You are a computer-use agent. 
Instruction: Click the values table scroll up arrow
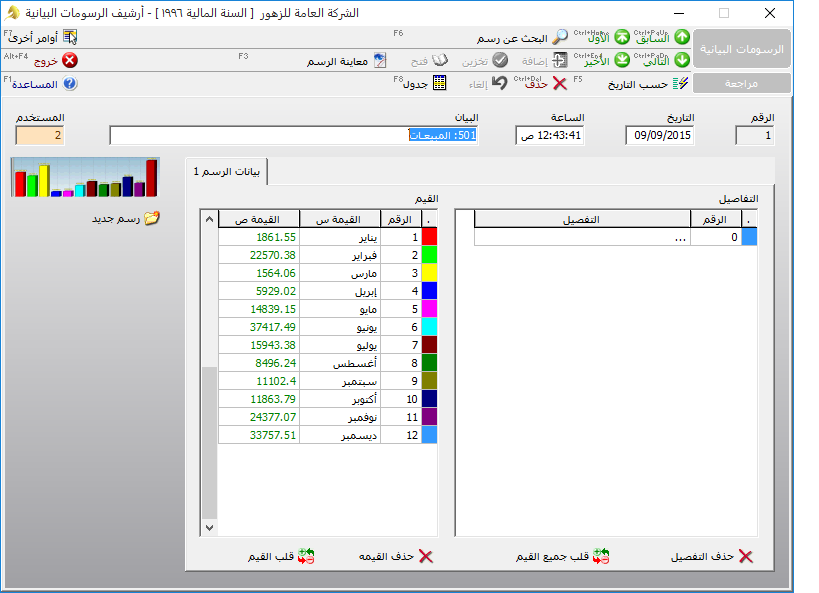pyautogui.click(x=209, y=219)
